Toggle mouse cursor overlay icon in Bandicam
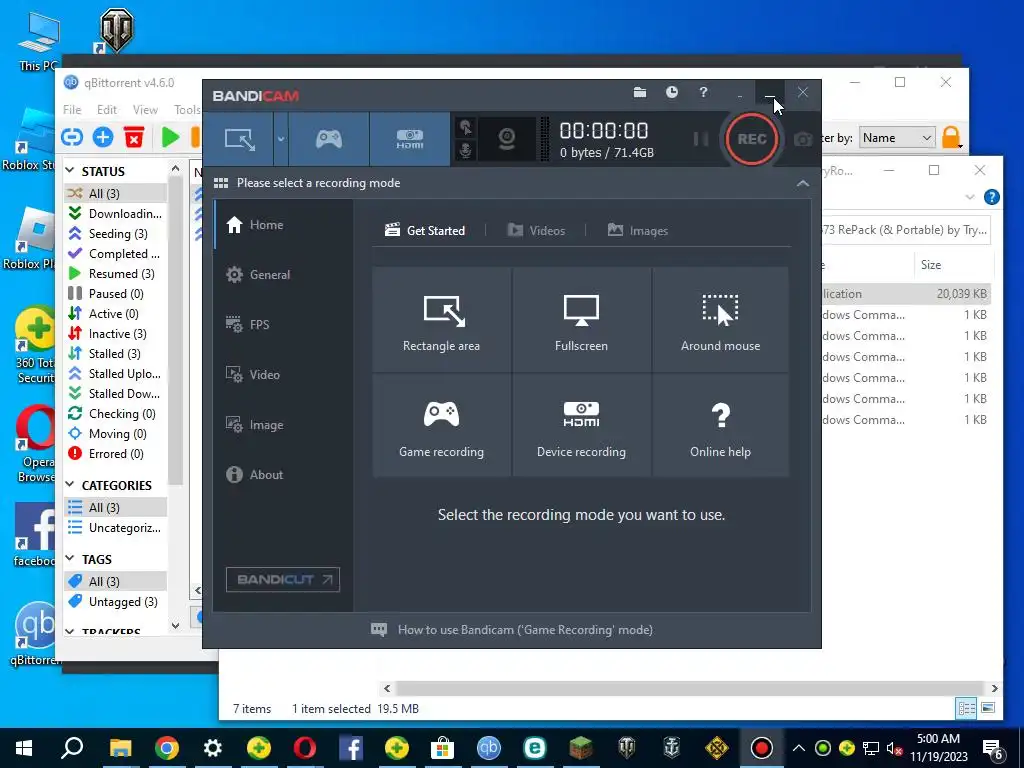 coord(465,127)
